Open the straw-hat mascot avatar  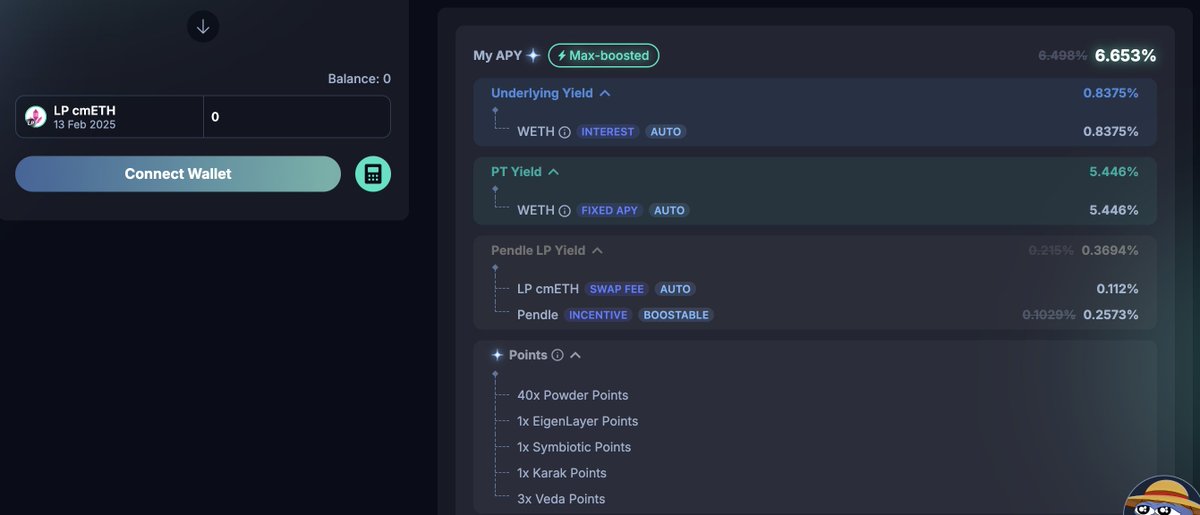pyautogui.click(x=1162, y=496)
